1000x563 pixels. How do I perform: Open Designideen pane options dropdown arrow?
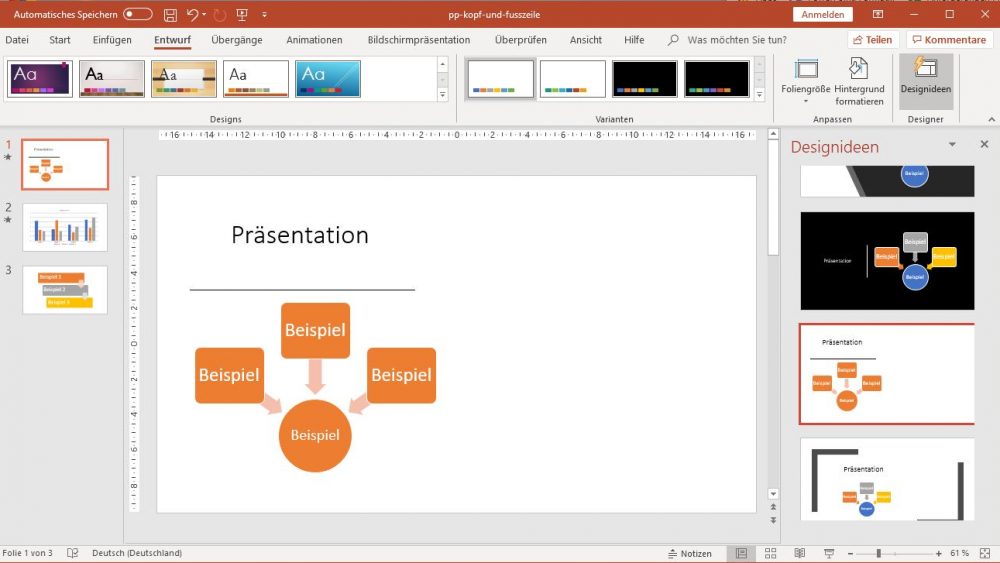952,145
